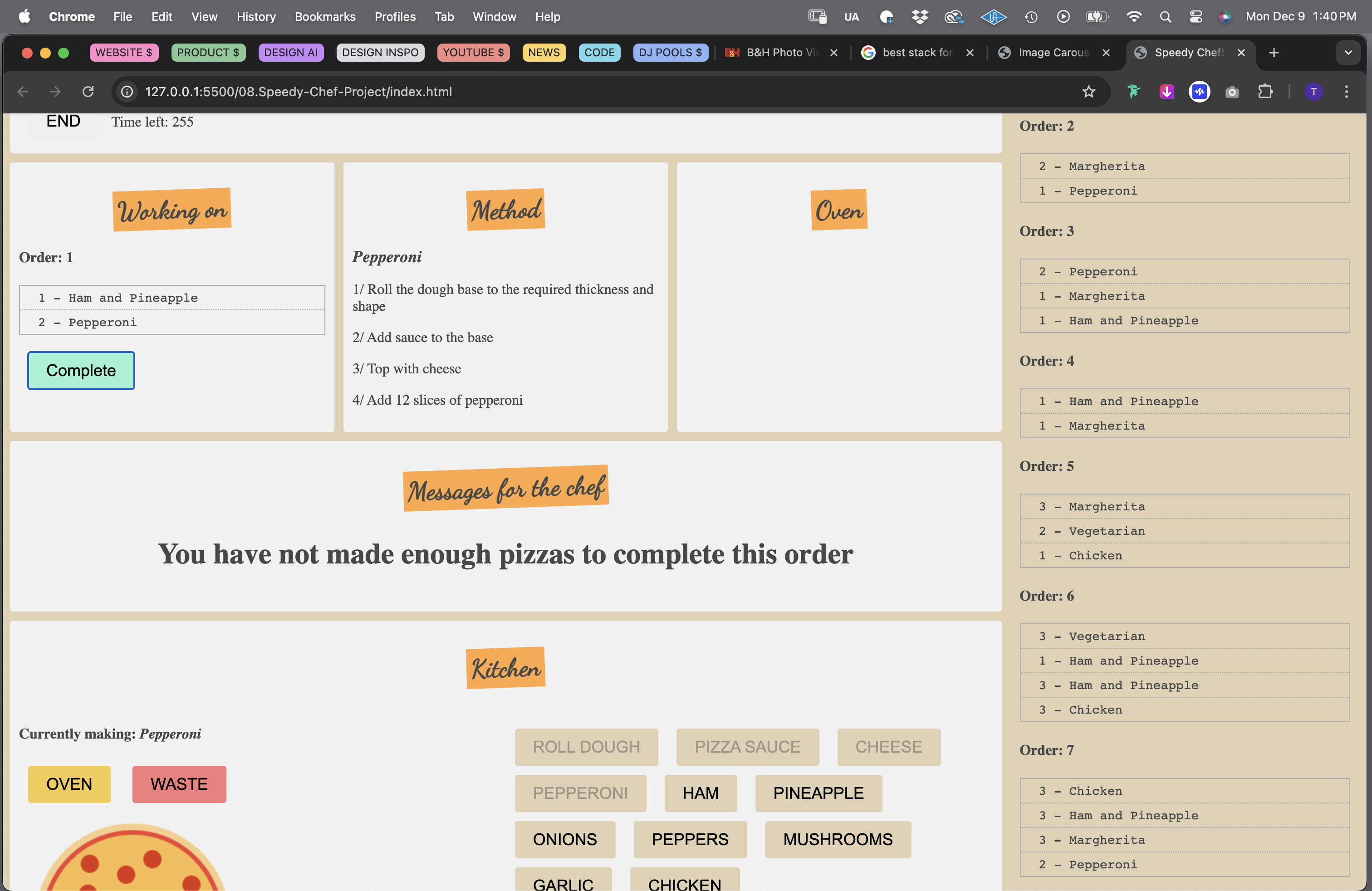Open the DESIGN AI tab group
The image size is (1372, 891).
291,53
